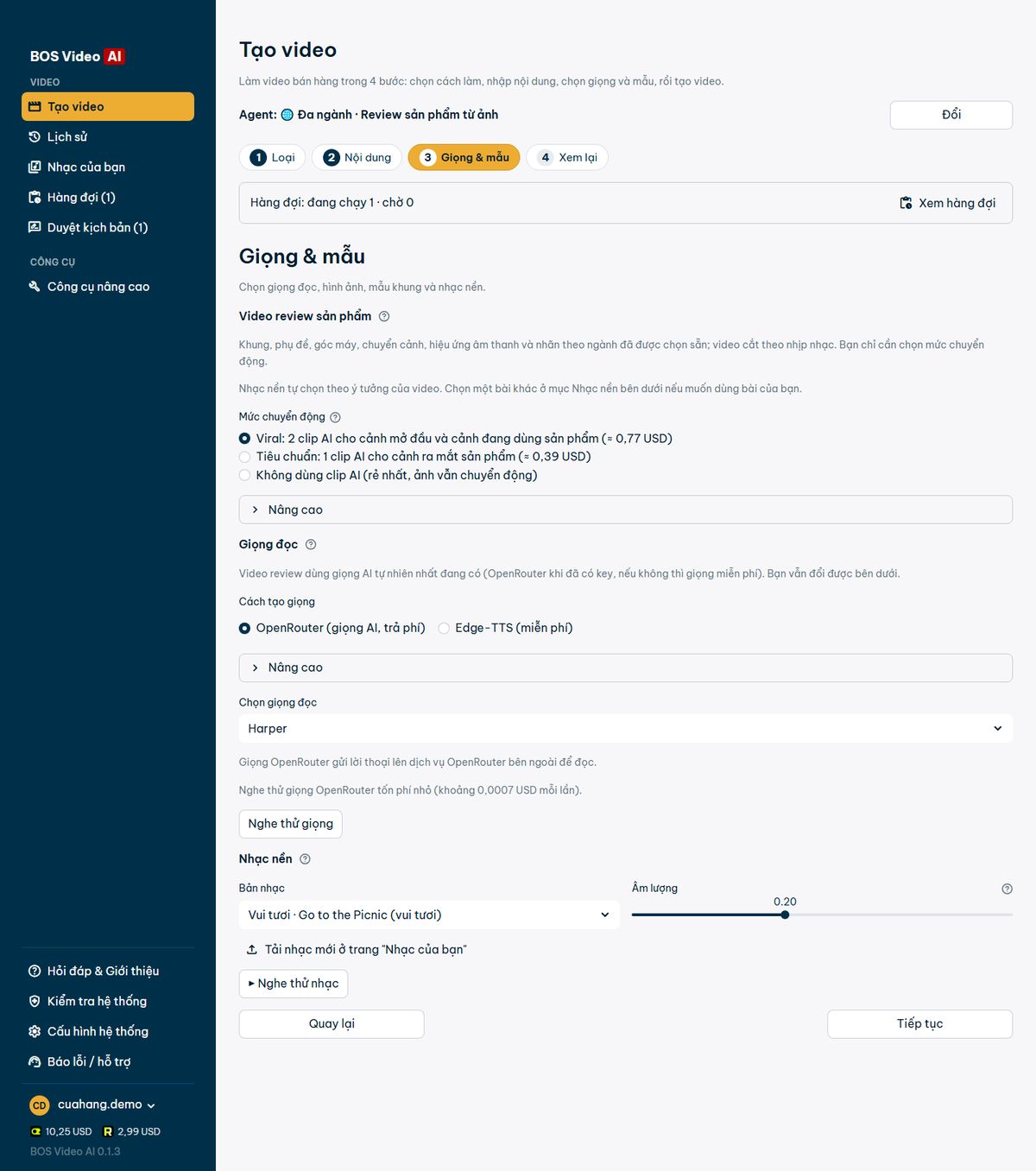Click the headset icon beside Báo lỗi / hỗ trợ
The image size is (1036, 1171).
(35, 1061)
